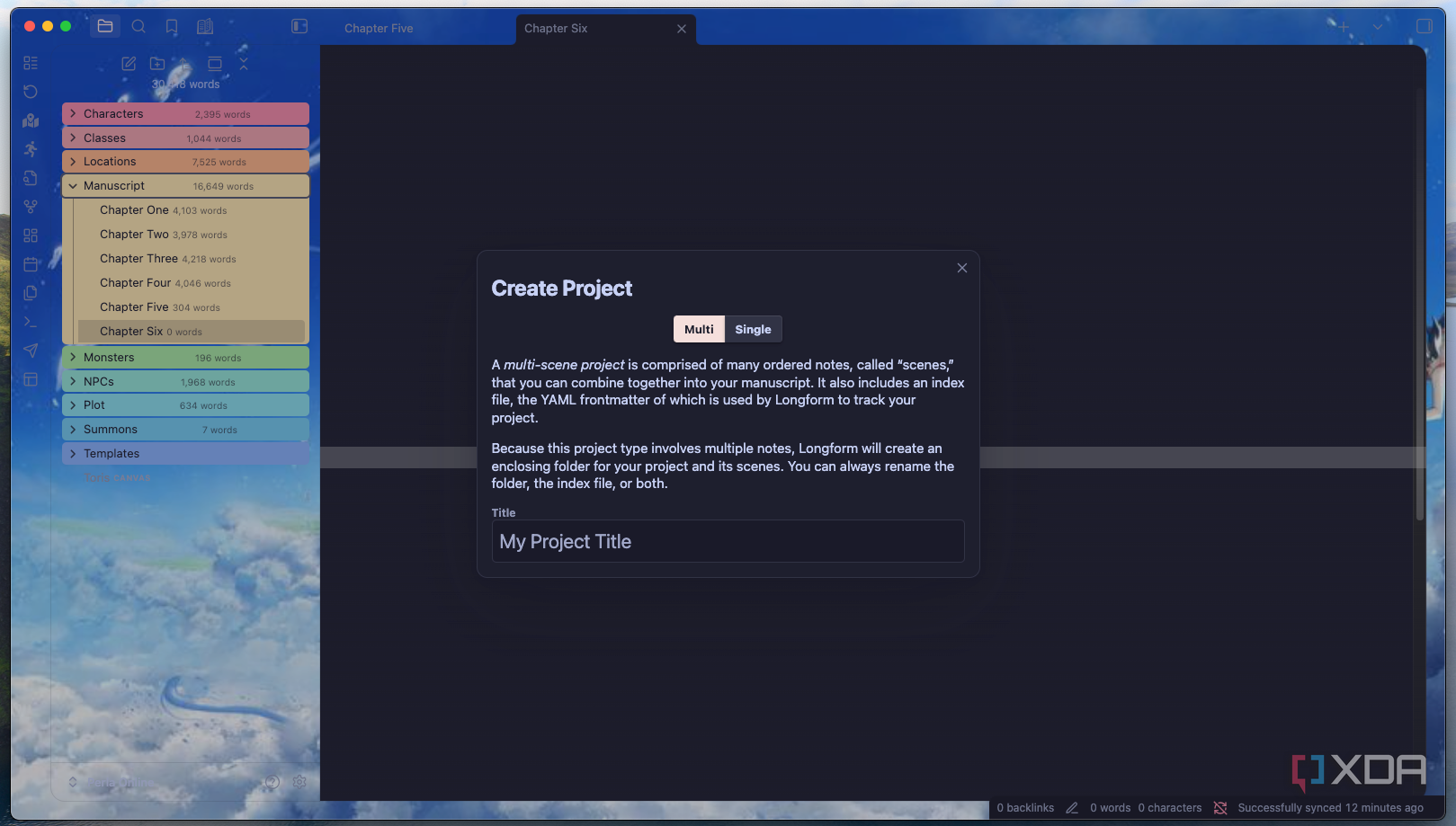Focus the project Title input field
The height and width of the screenshot is (826, 1456).
[728, 541]
